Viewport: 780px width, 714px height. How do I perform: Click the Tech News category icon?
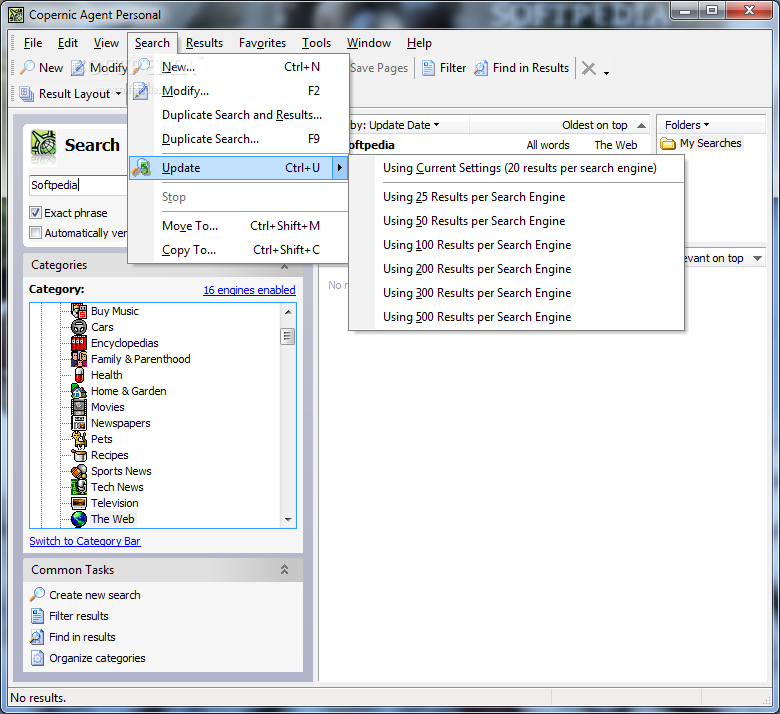pos(79,487)
